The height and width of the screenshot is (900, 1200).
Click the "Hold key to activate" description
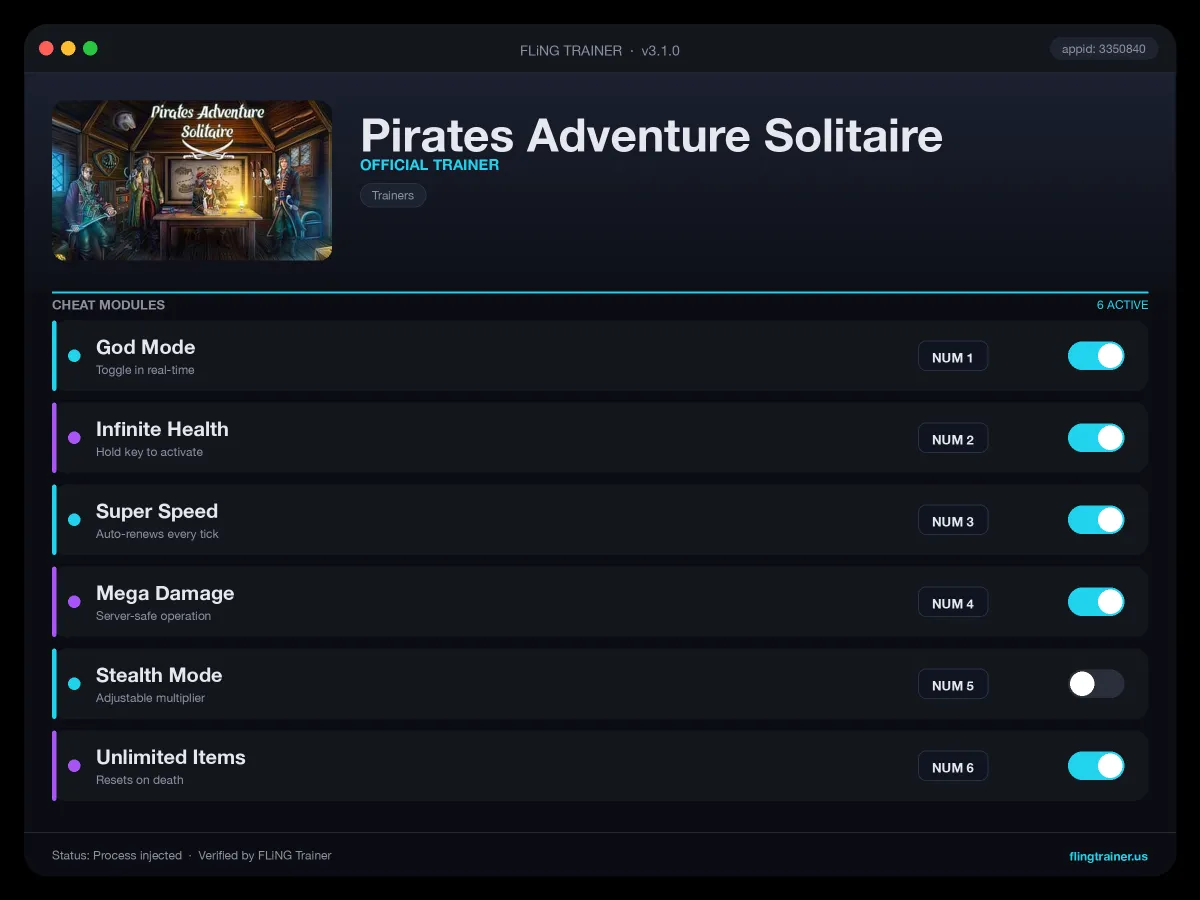(149, 452)
